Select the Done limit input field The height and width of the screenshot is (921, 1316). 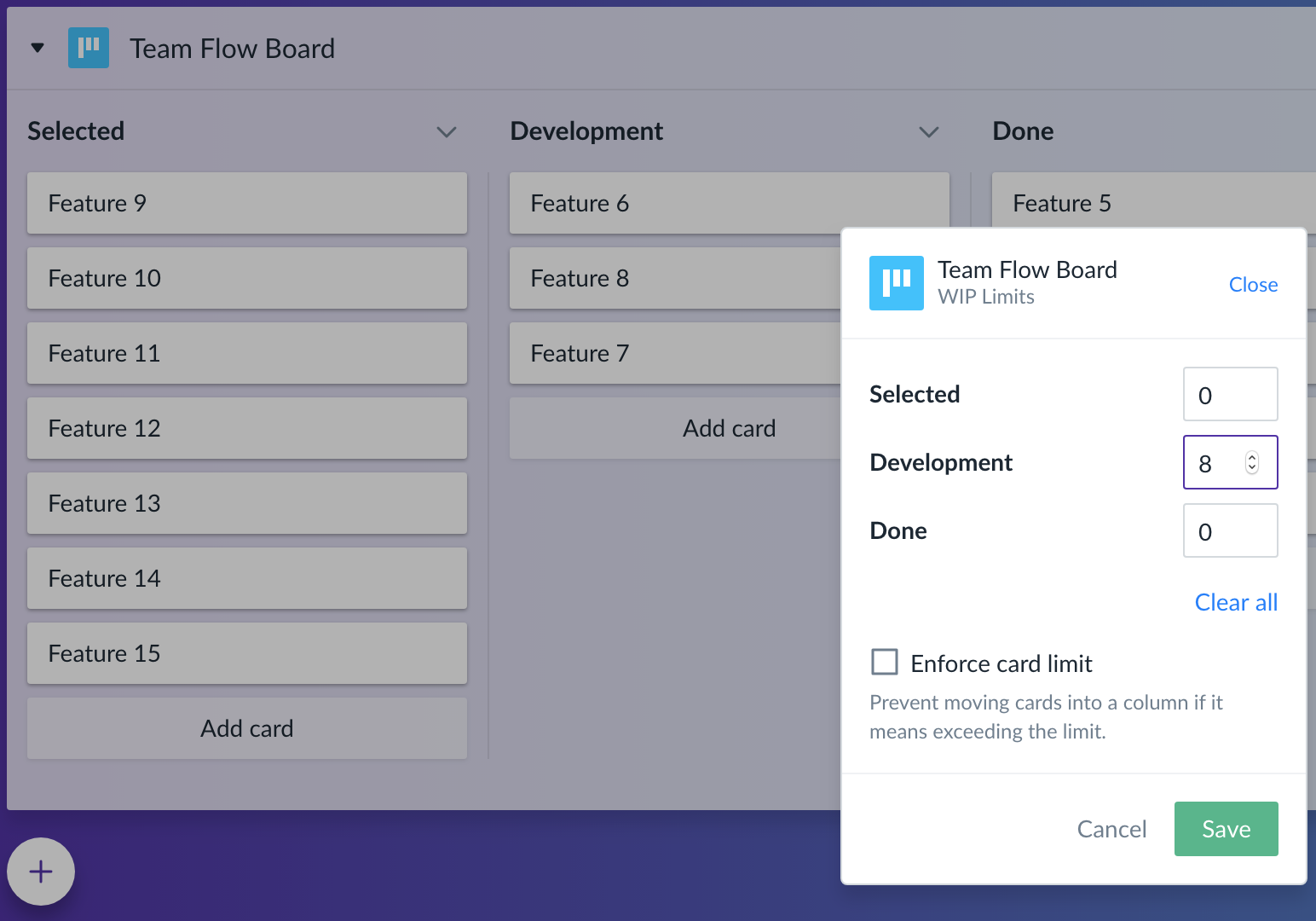[1230, 530]
